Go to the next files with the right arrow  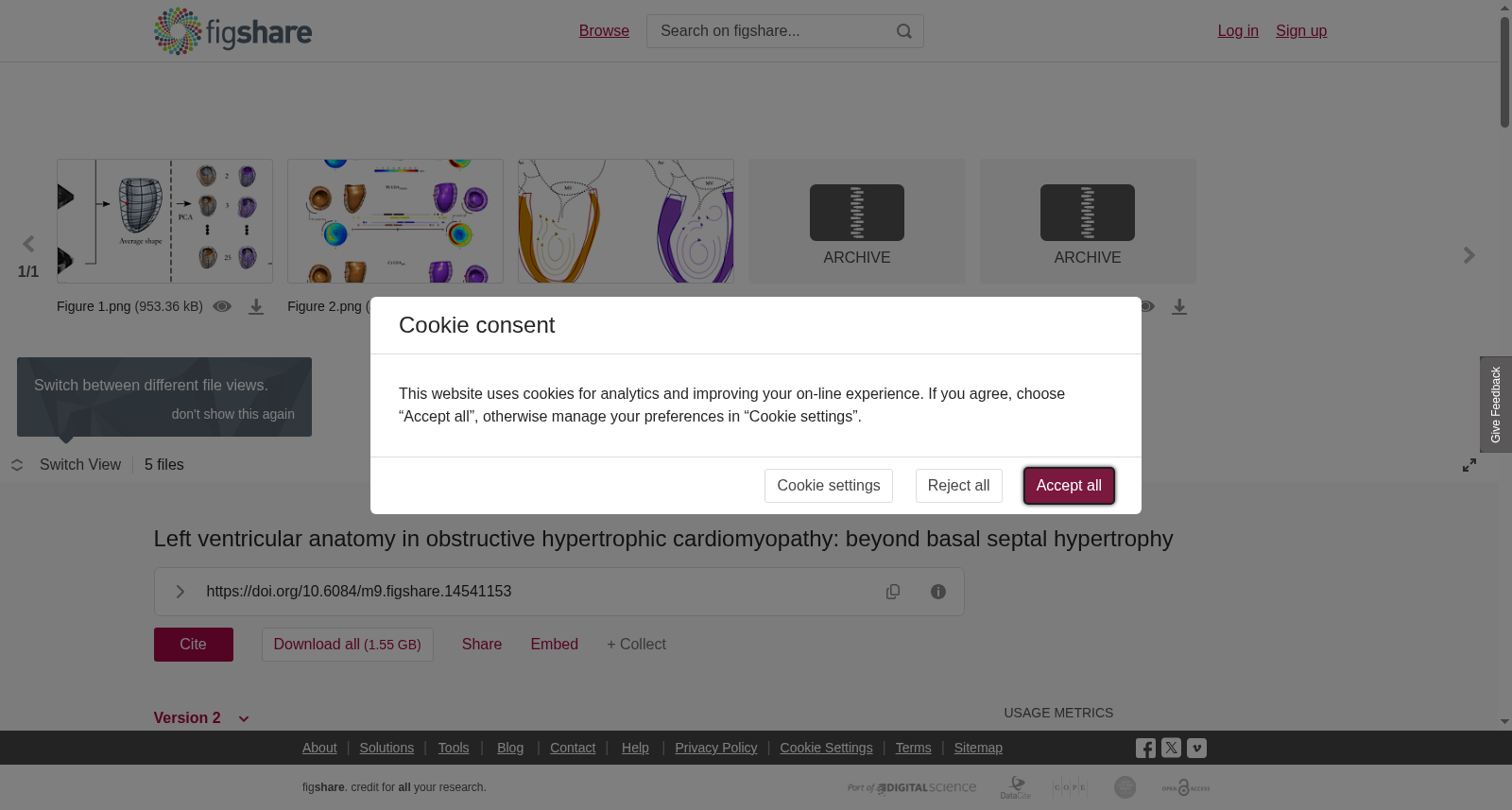1469,255
